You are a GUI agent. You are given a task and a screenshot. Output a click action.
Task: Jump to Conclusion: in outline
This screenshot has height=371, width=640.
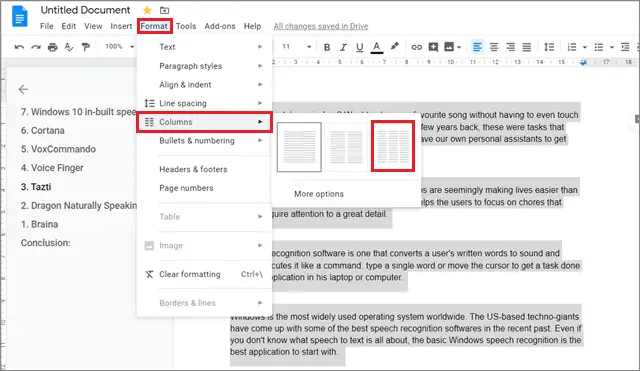(x=46, y=243)
